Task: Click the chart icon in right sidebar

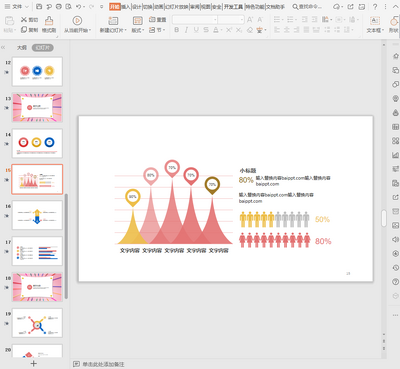Action: click(395, 155)
